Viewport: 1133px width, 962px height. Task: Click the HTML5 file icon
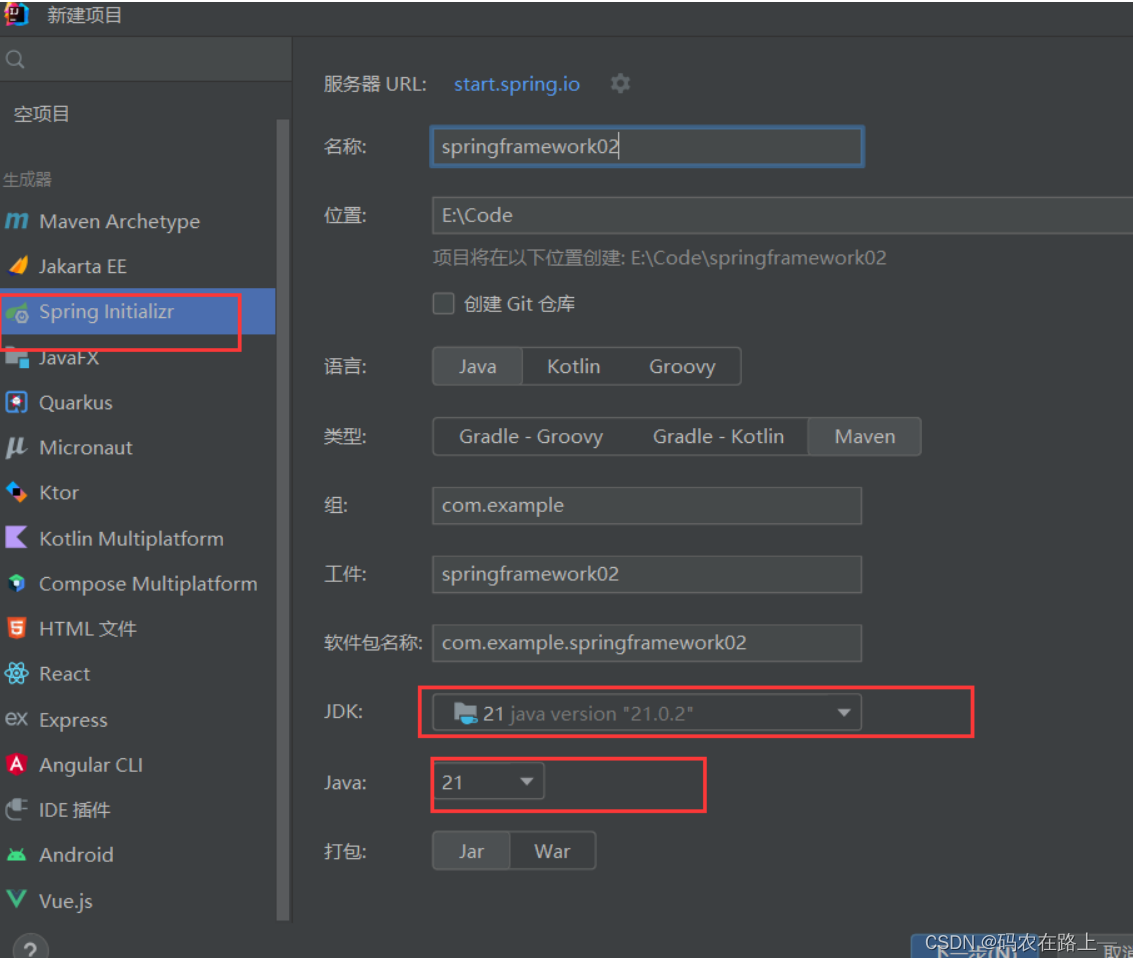(17, 628)
